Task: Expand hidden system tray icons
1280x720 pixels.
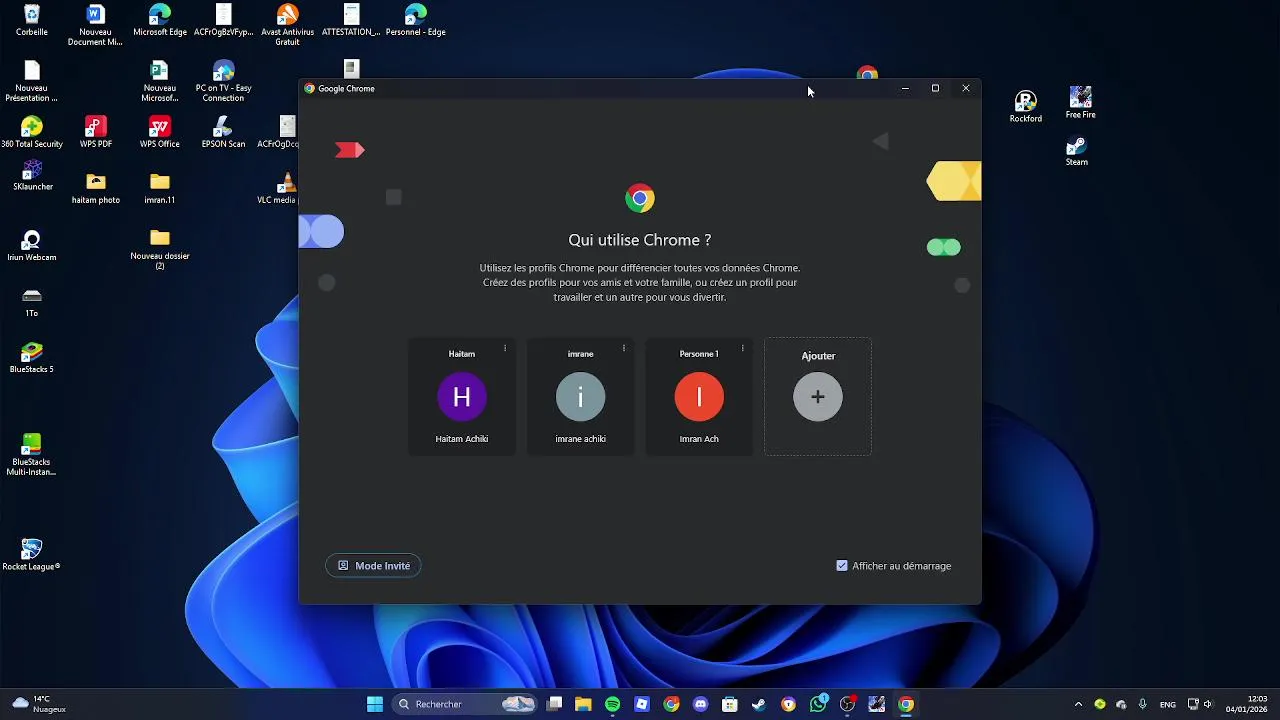Action: pyautogui.click(x=1078, y=704)
